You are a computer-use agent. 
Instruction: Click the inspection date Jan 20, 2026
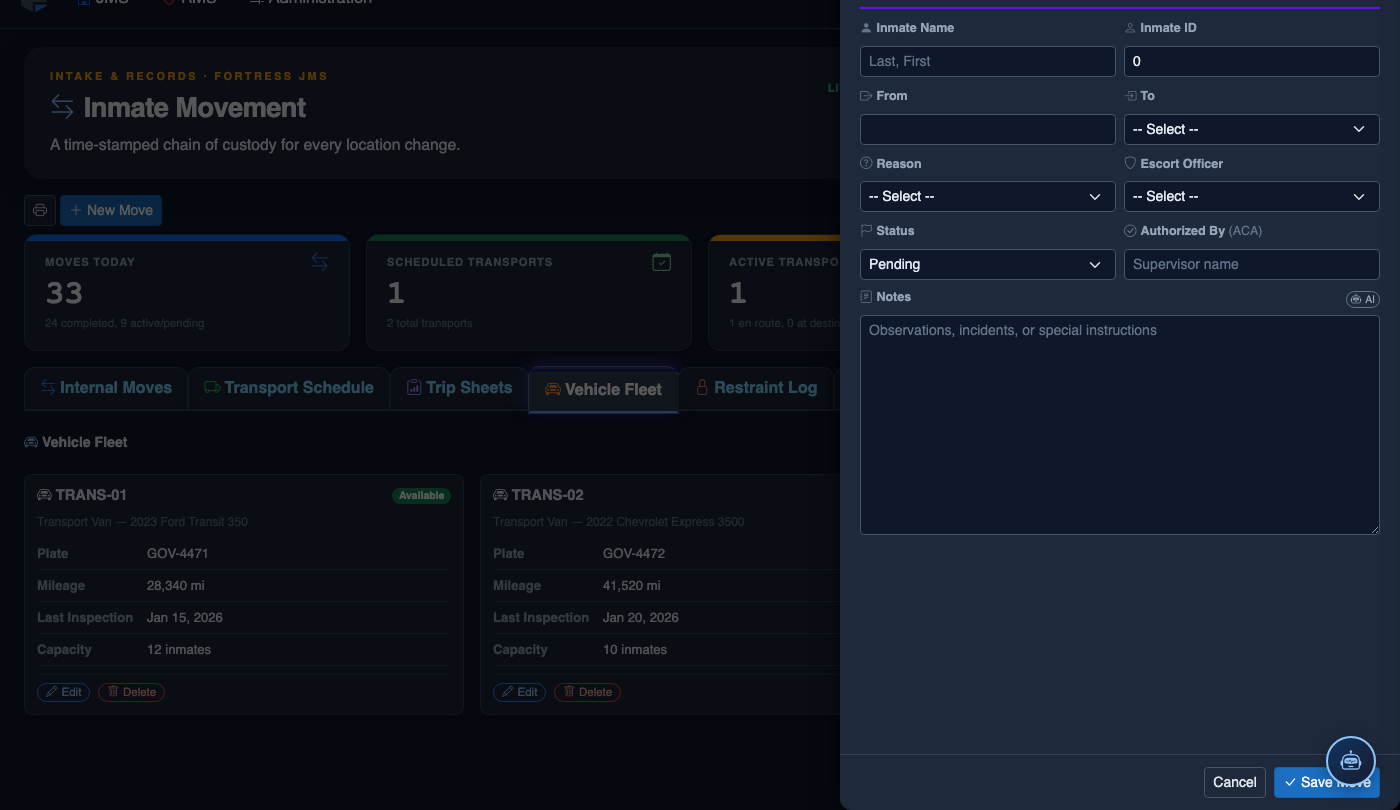click(x=641, y=617)
